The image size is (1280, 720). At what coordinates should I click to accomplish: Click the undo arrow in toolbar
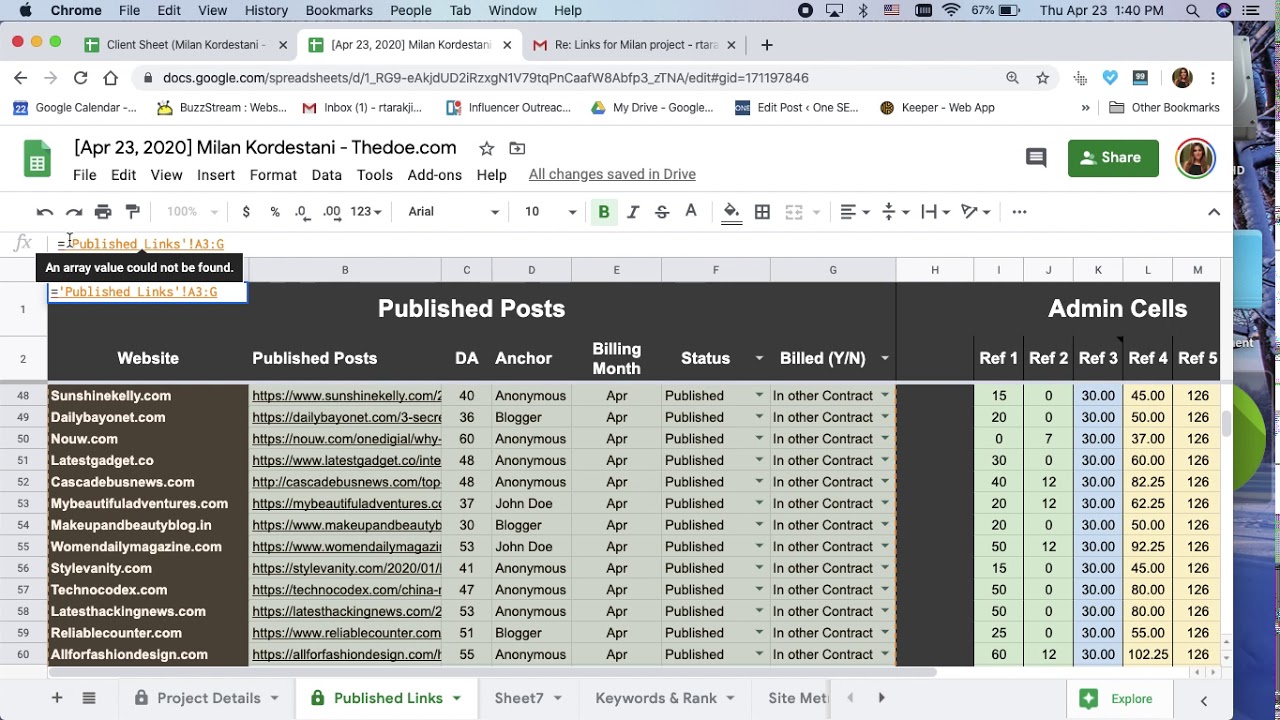coord(44,212)
